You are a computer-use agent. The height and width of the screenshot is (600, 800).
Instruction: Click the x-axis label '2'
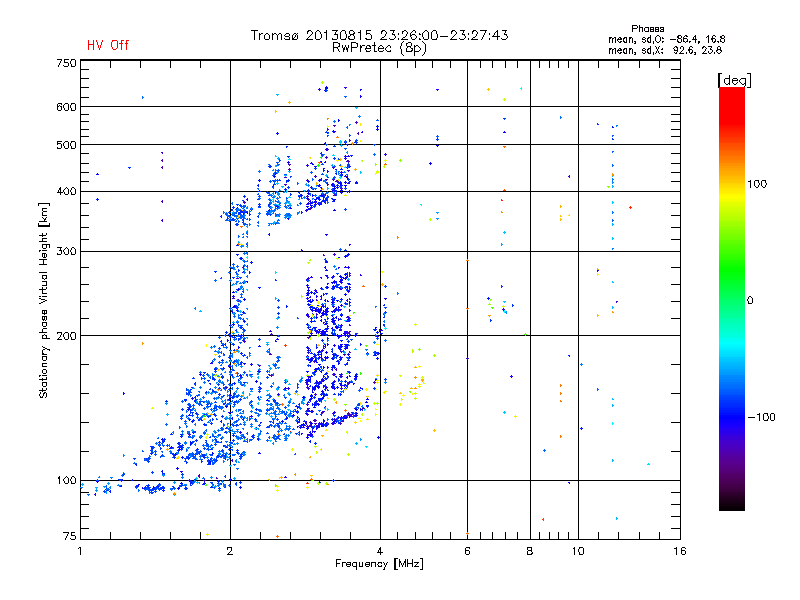pyautogui.click(x=230, y=551)
